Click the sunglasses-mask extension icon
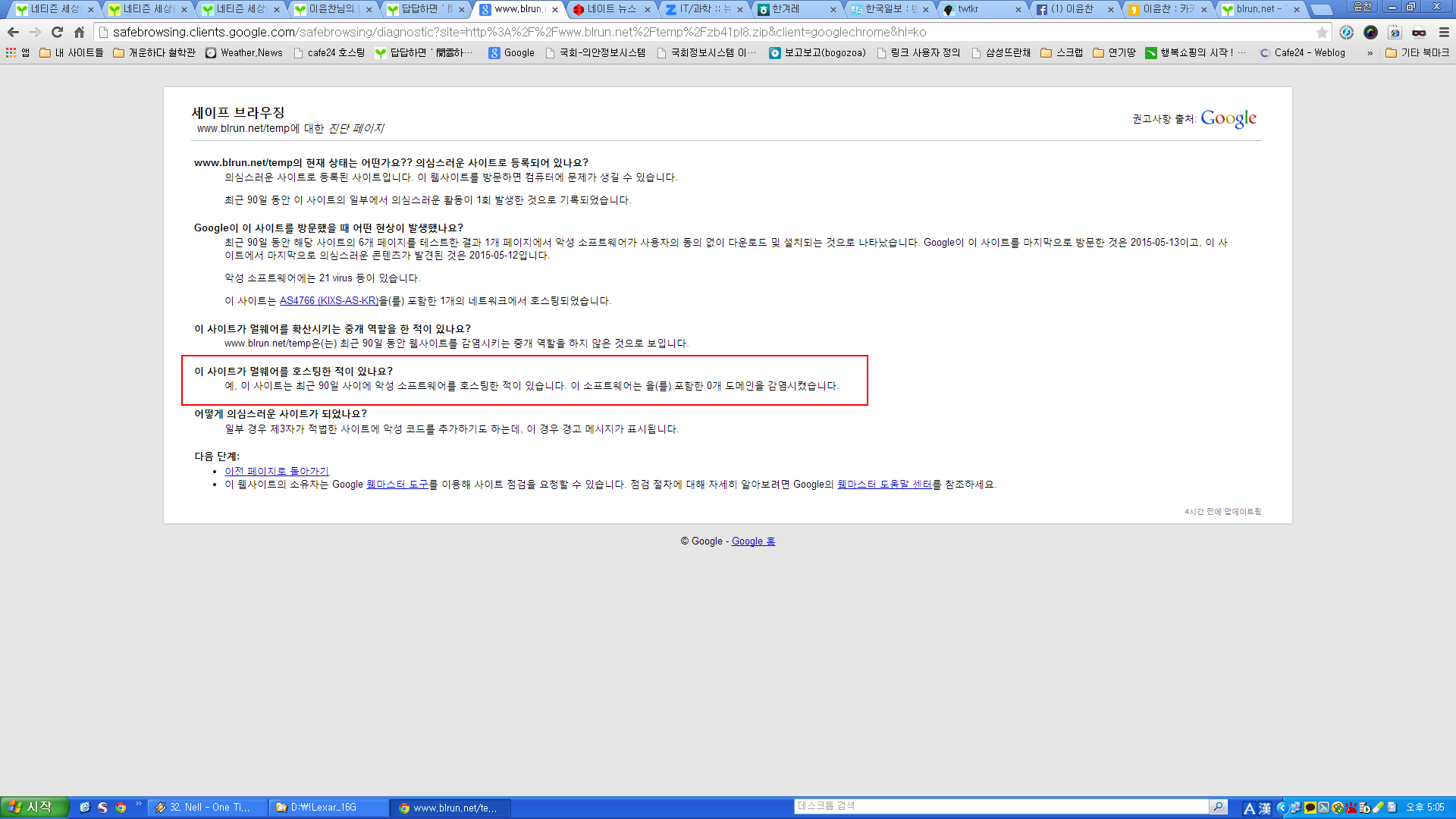This screenshot has height=819, width=1456. click(1419, 32)
